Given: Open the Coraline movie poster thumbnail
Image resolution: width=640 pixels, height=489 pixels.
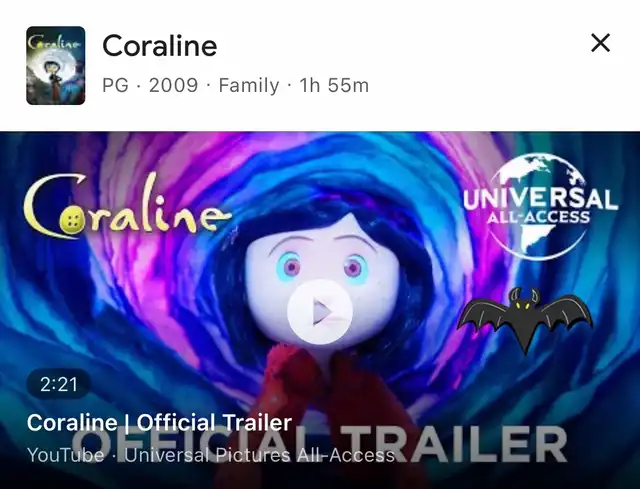Looking at the screenshot, I should click(x=56, y=65).
